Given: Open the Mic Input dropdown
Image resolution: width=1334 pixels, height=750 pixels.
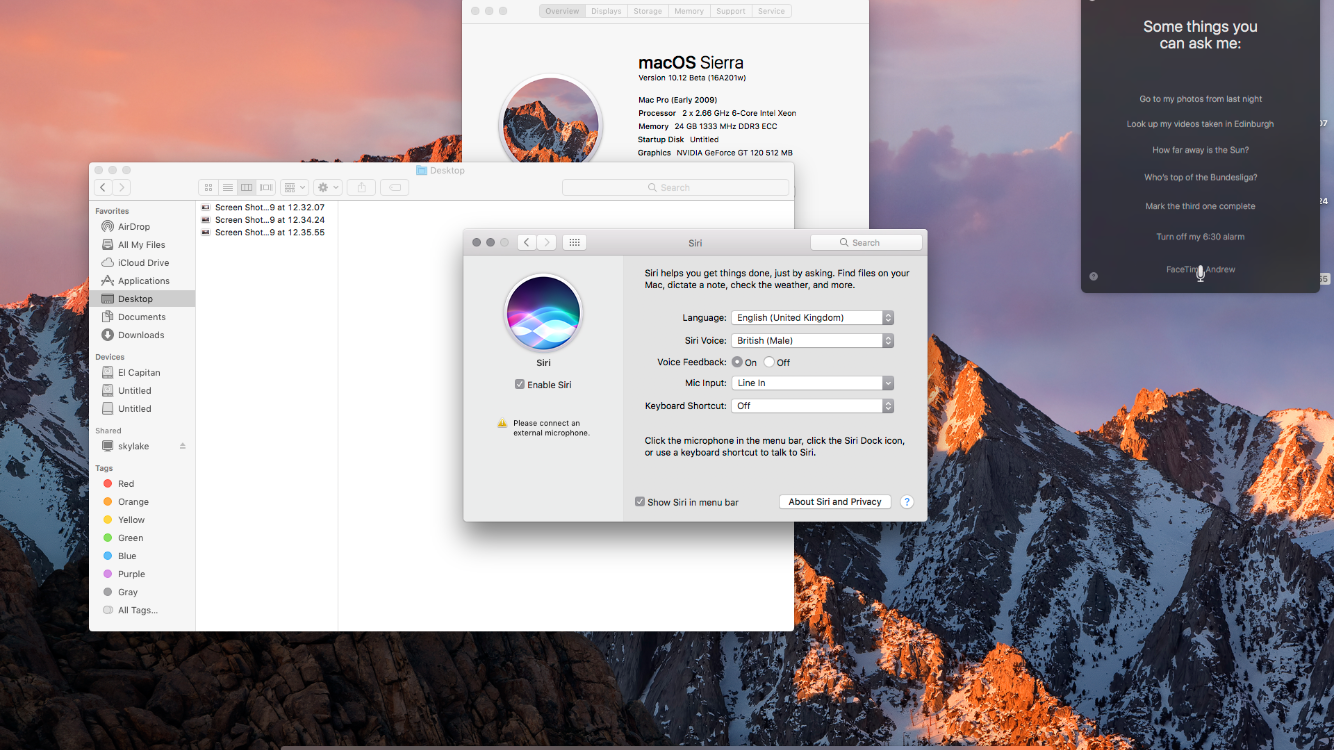Looking at the screenshot, I should point(812,383).
